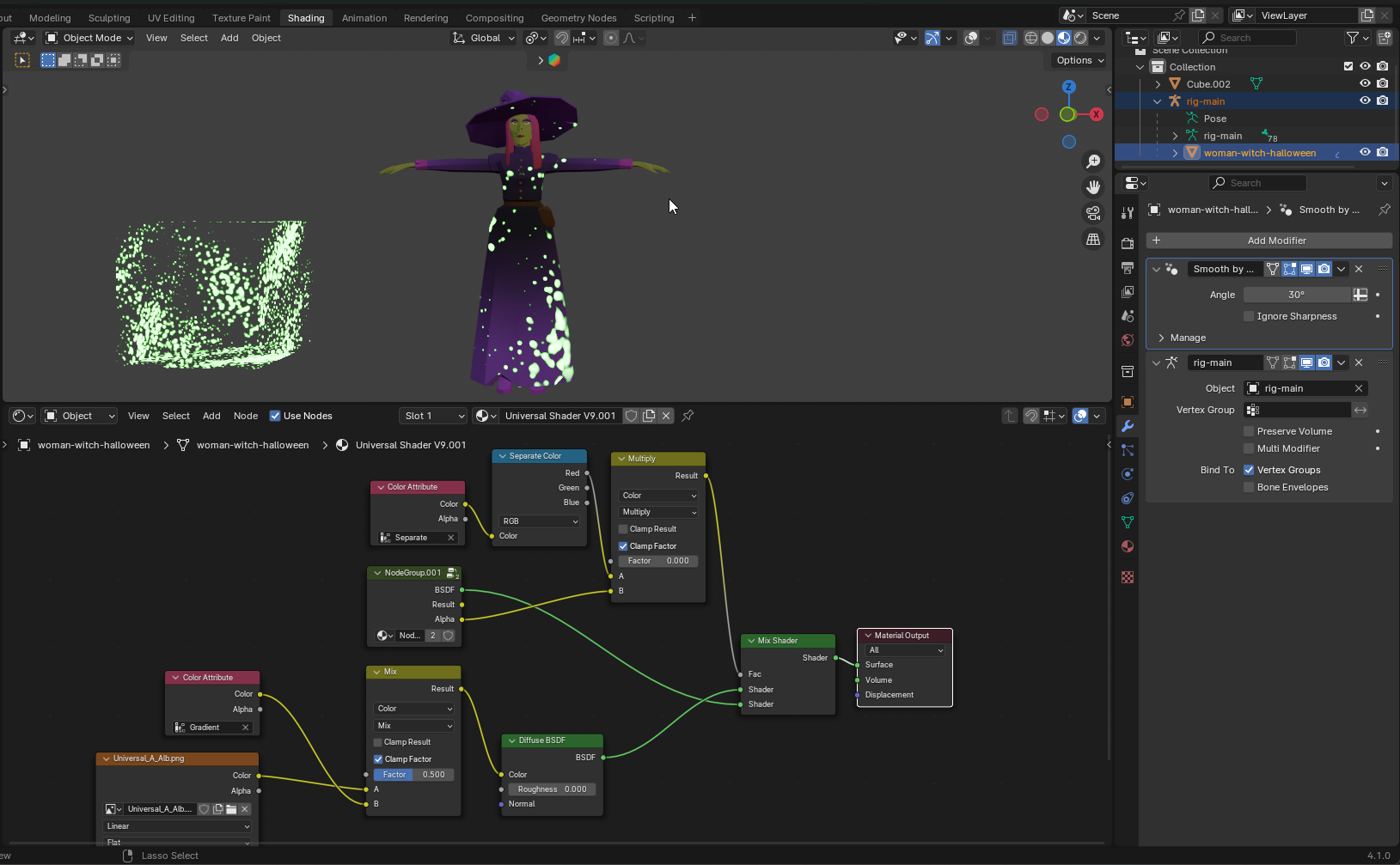Open the Object Mode dropdown
The height and width of the screenshot is (865, 1400).
90,38
